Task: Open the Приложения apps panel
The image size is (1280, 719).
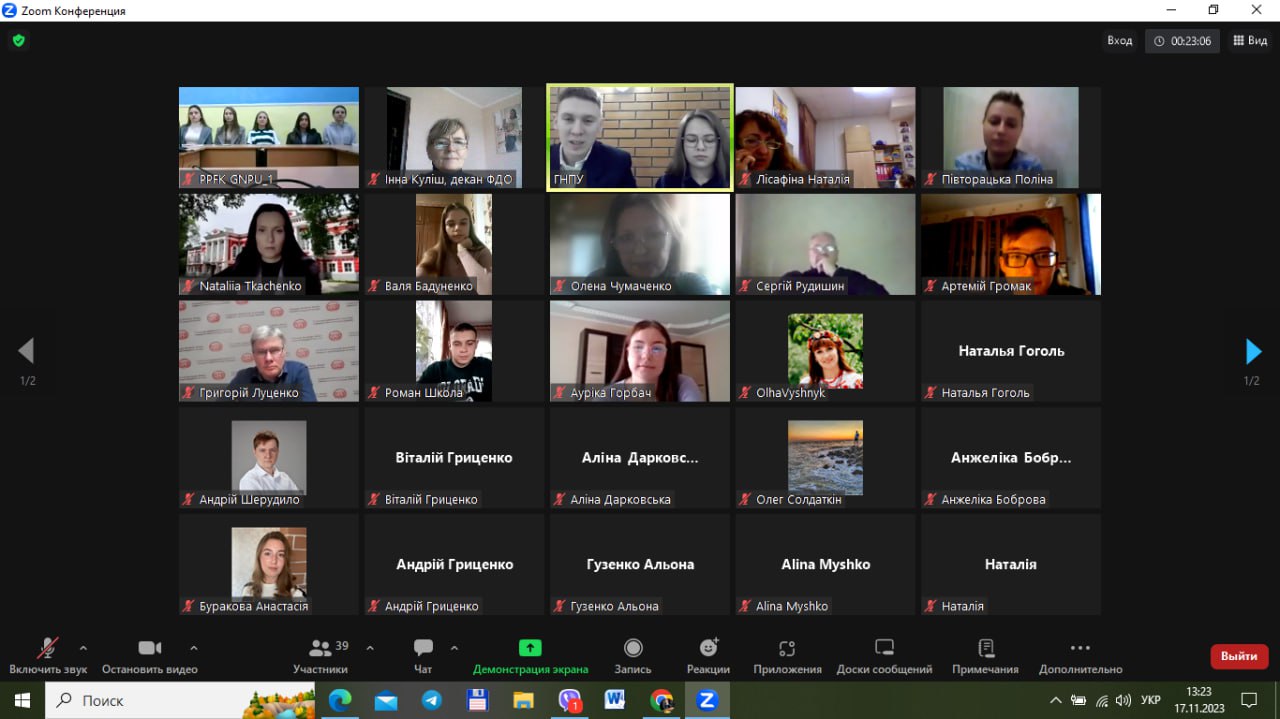Action: [x=787, y=656]
